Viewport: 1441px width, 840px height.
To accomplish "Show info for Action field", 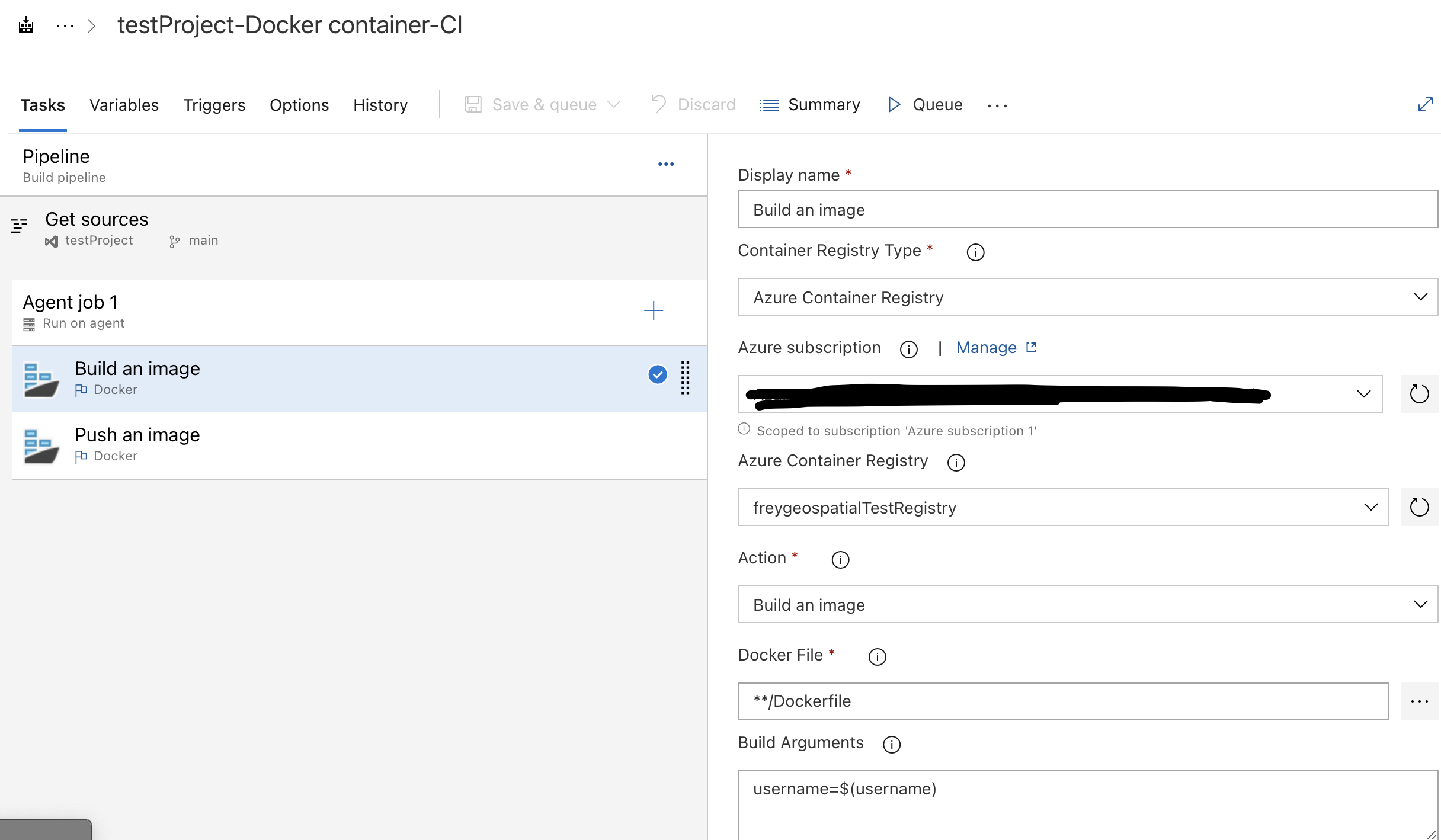I will click(x=840, y=560).
